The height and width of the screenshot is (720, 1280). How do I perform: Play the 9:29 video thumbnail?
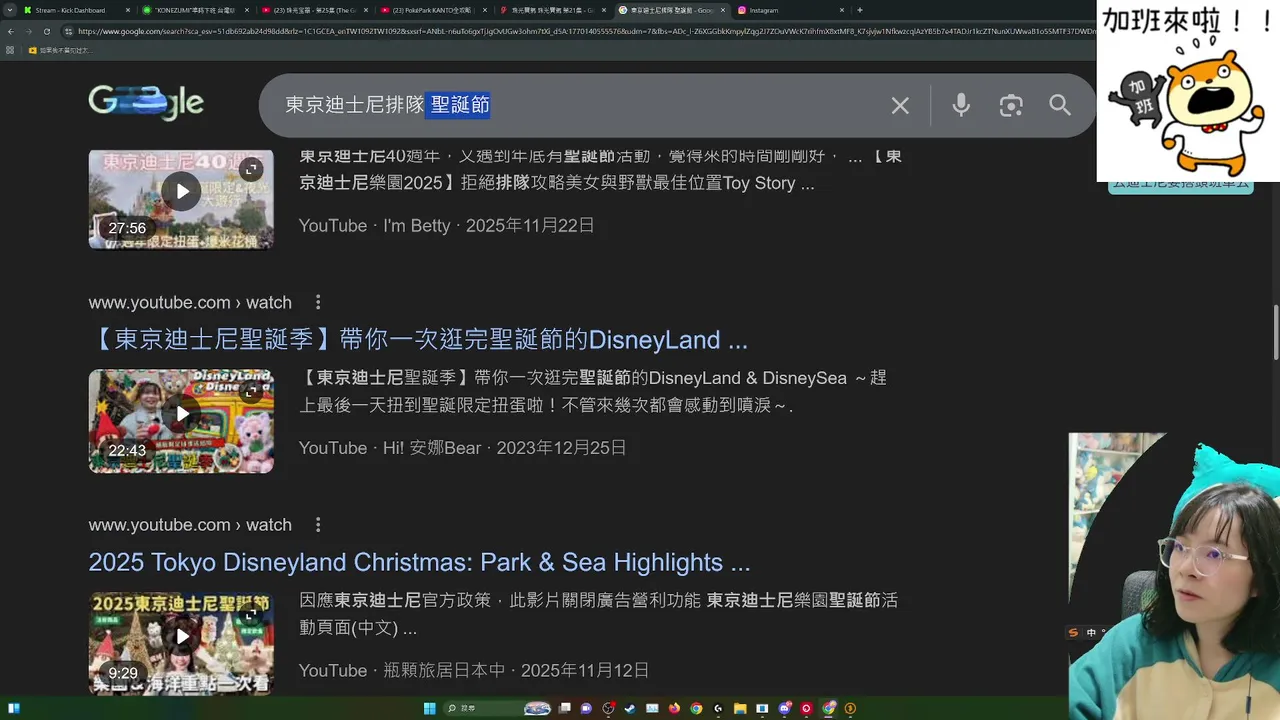tap(181, 643)
